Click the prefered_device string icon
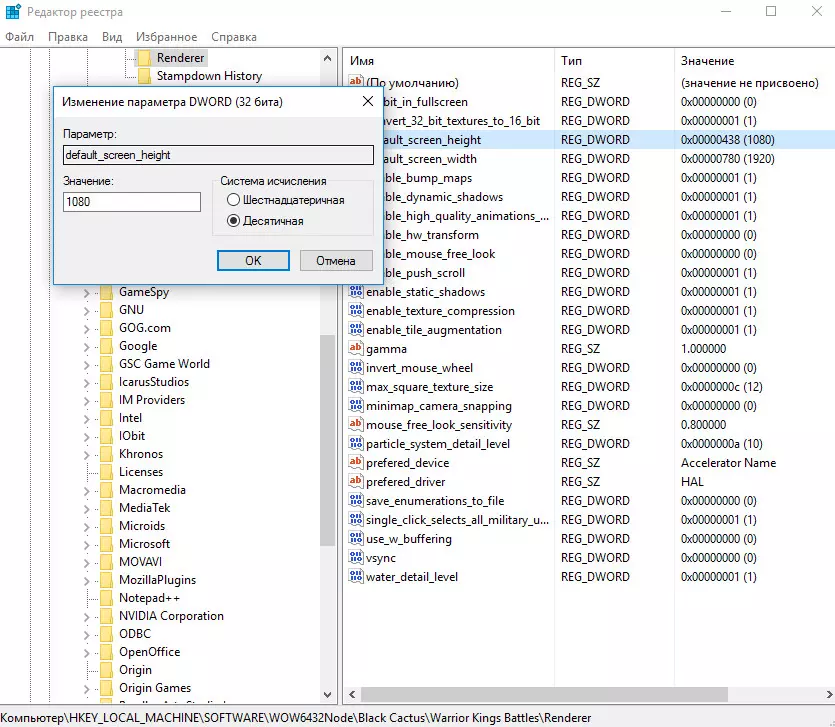 coord(356,462)
